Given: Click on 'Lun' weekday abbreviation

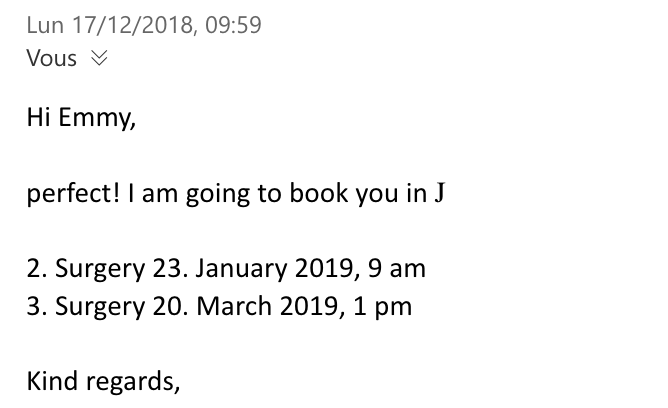Looking at the screenshot, I should (x=45, y=25).
